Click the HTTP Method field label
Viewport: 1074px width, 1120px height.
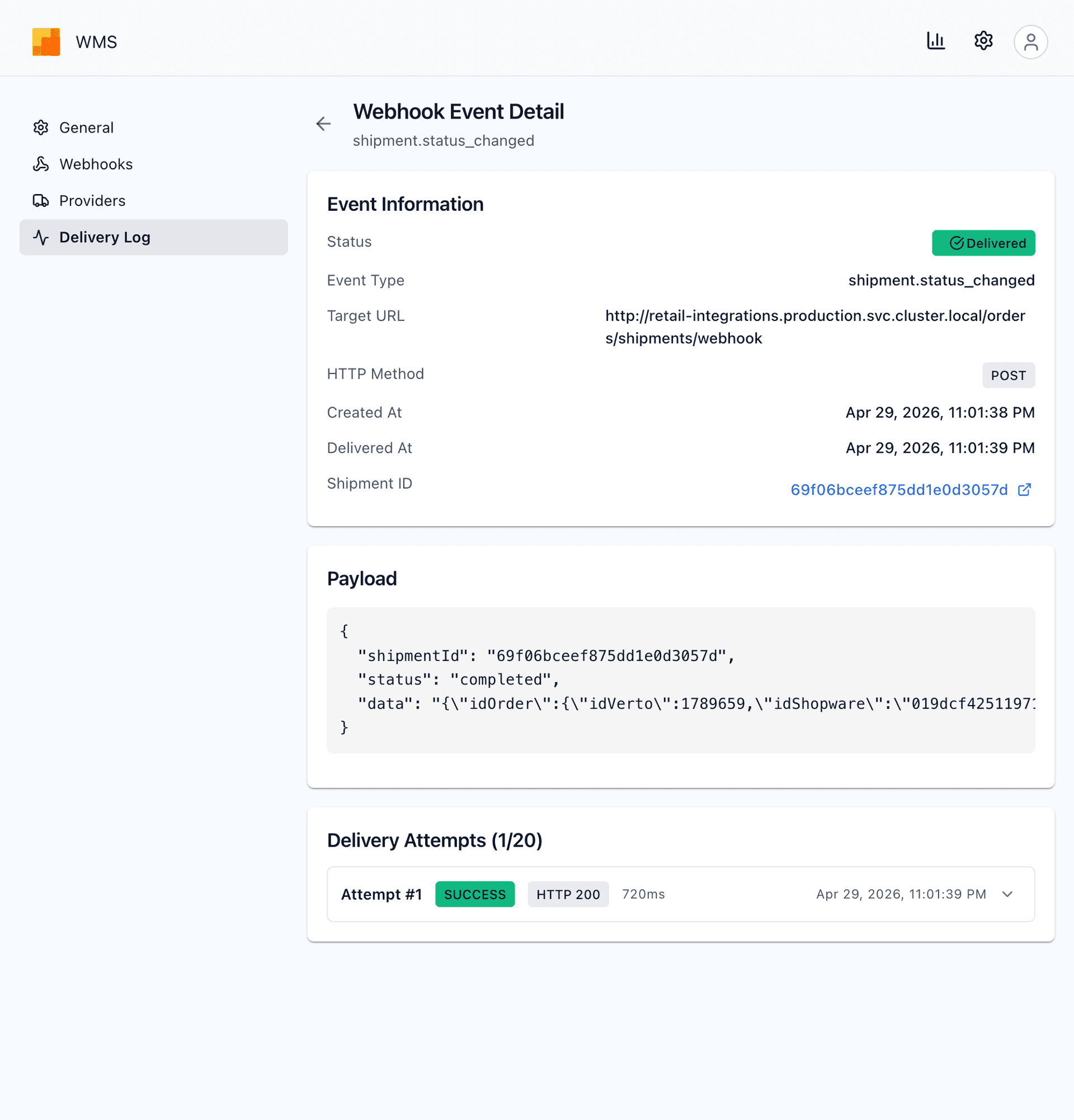coord(375,374)
